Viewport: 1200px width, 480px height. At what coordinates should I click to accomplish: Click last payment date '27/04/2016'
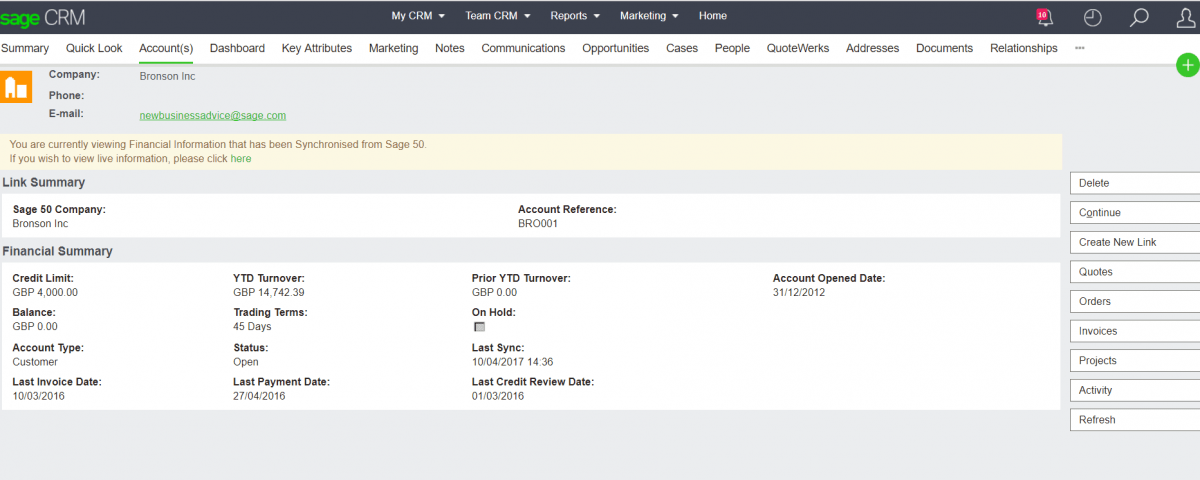tap(259, 396)
